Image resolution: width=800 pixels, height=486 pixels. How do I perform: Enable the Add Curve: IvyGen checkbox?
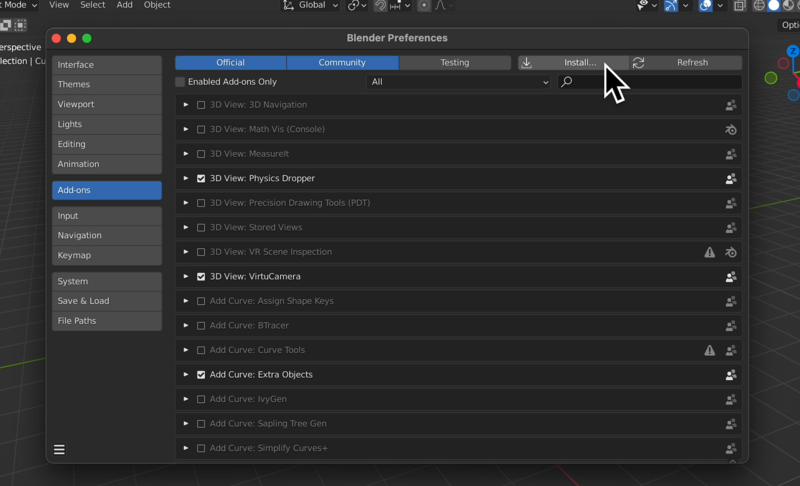click(201, 399)
